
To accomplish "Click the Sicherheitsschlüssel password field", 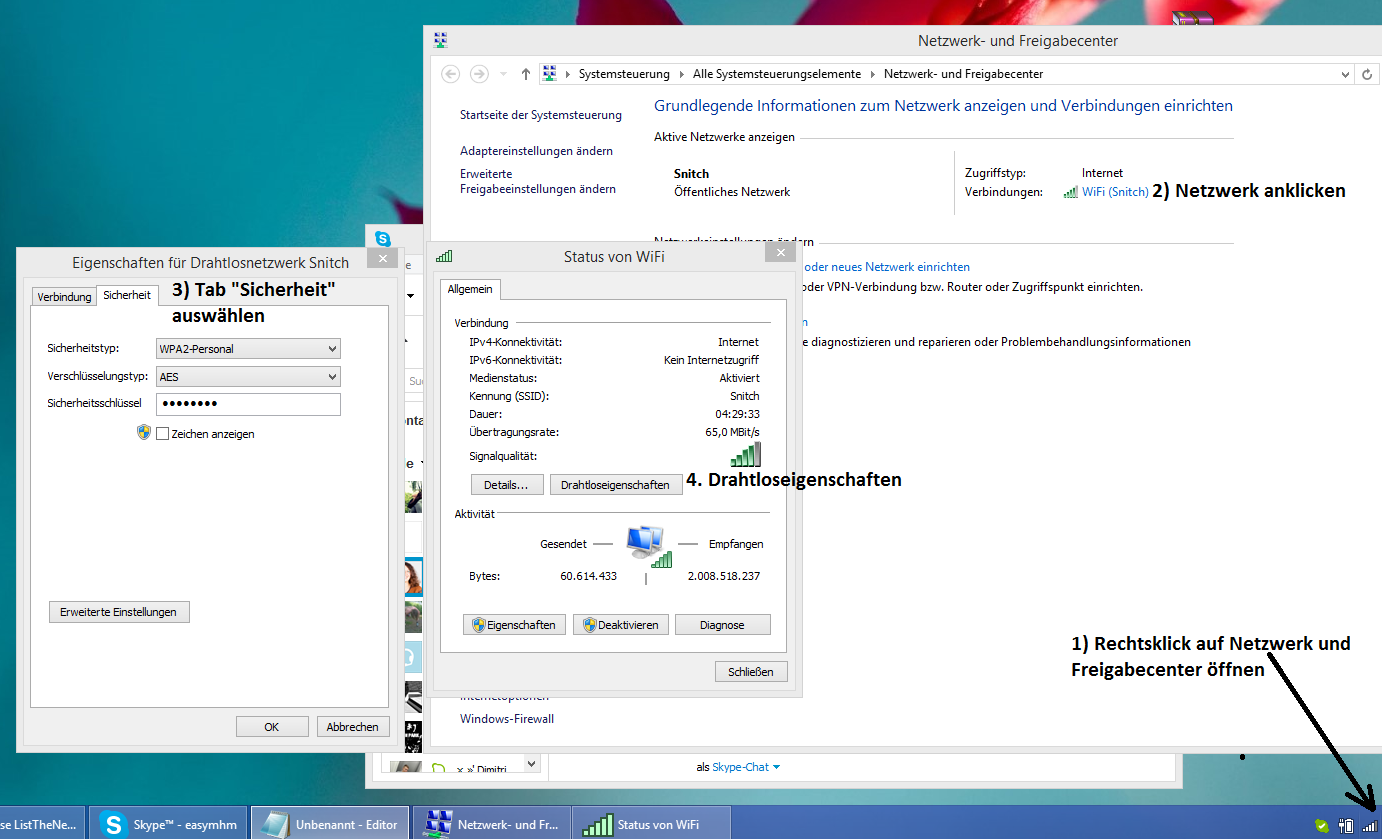I will [248, 404].
